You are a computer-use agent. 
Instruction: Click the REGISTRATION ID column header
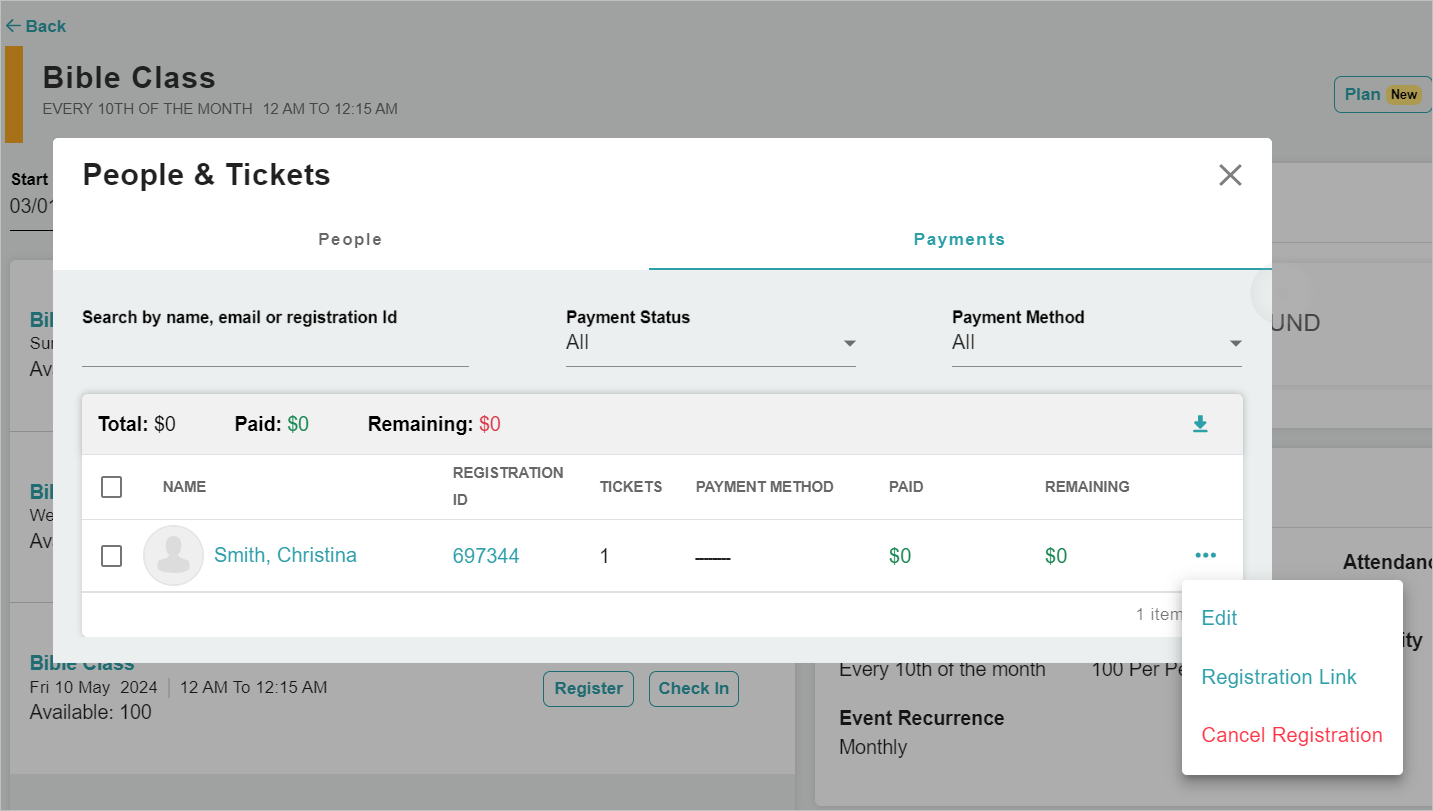pyautogui.click(x=508, y=486)
